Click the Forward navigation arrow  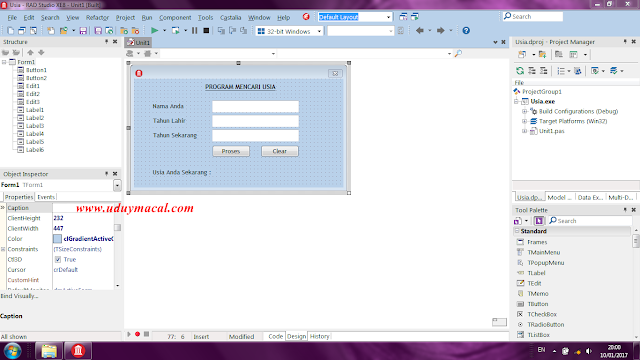(x=440, y=31)
